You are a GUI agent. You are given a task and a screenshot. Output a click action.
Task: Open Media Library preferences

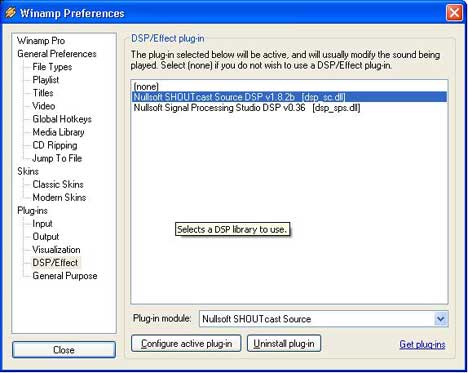(x=58, y=132)
